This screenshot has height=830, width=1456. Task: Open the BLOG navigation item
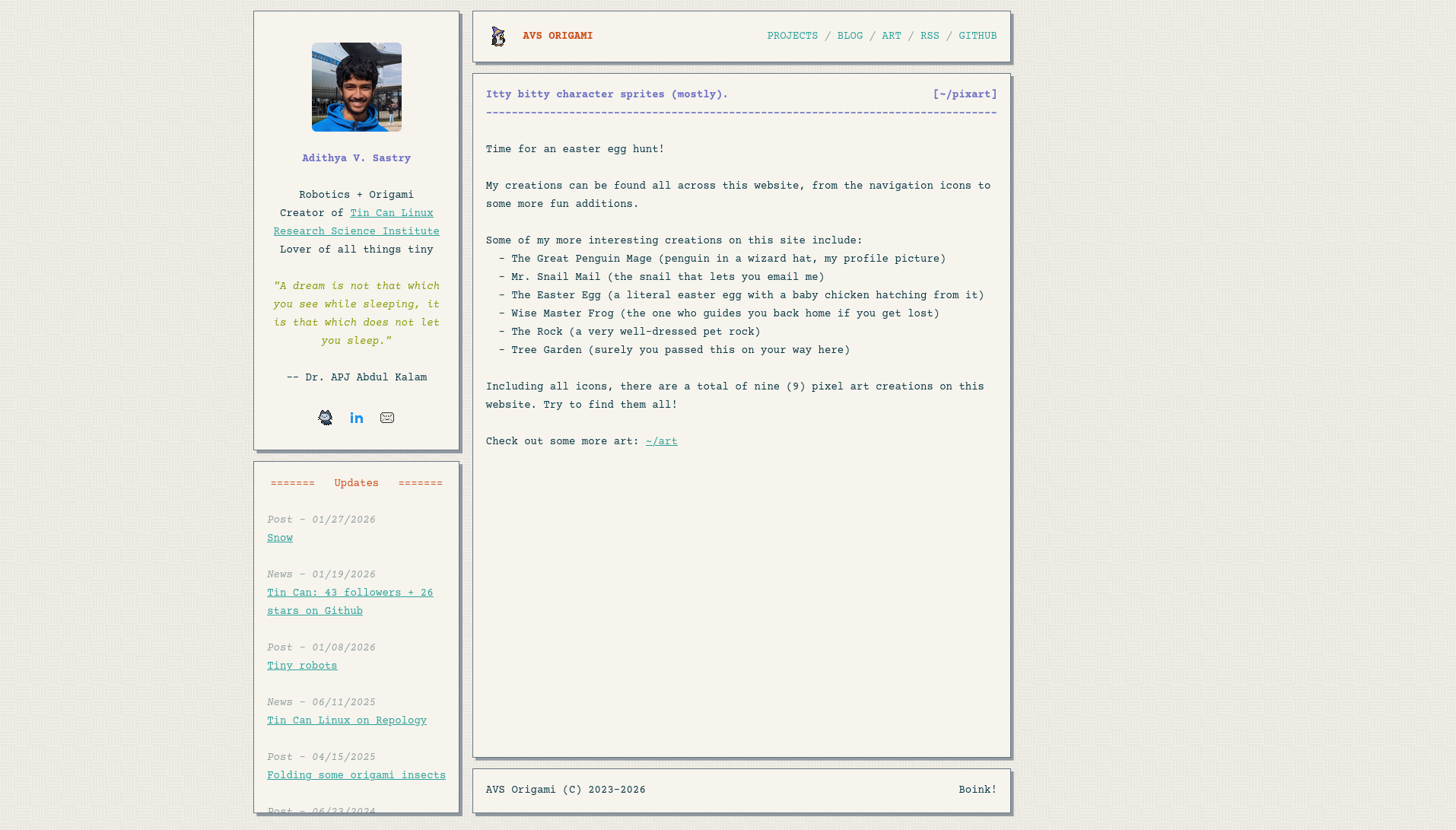850,36
